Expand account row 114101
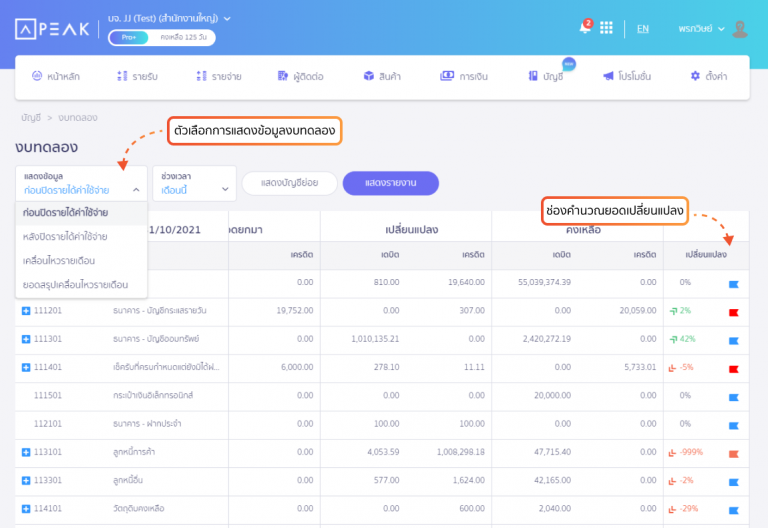 (x=26, y=508)
